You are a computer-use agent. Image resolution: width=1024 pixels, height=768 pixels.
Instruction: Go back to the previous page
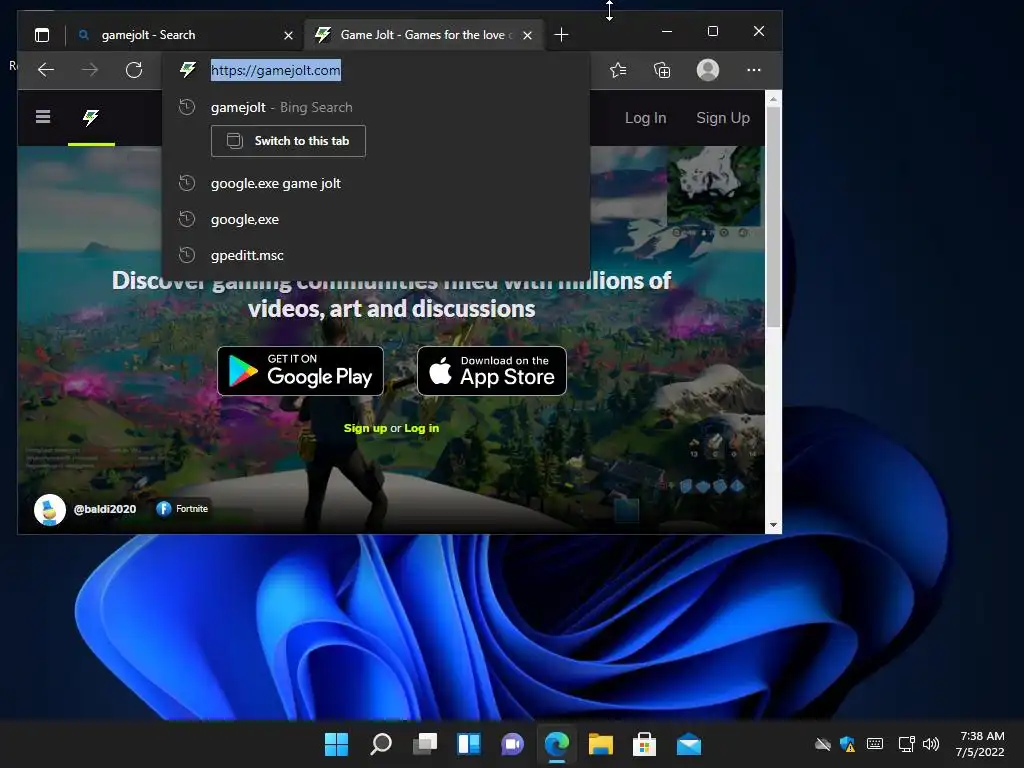(x=46, y=70)
